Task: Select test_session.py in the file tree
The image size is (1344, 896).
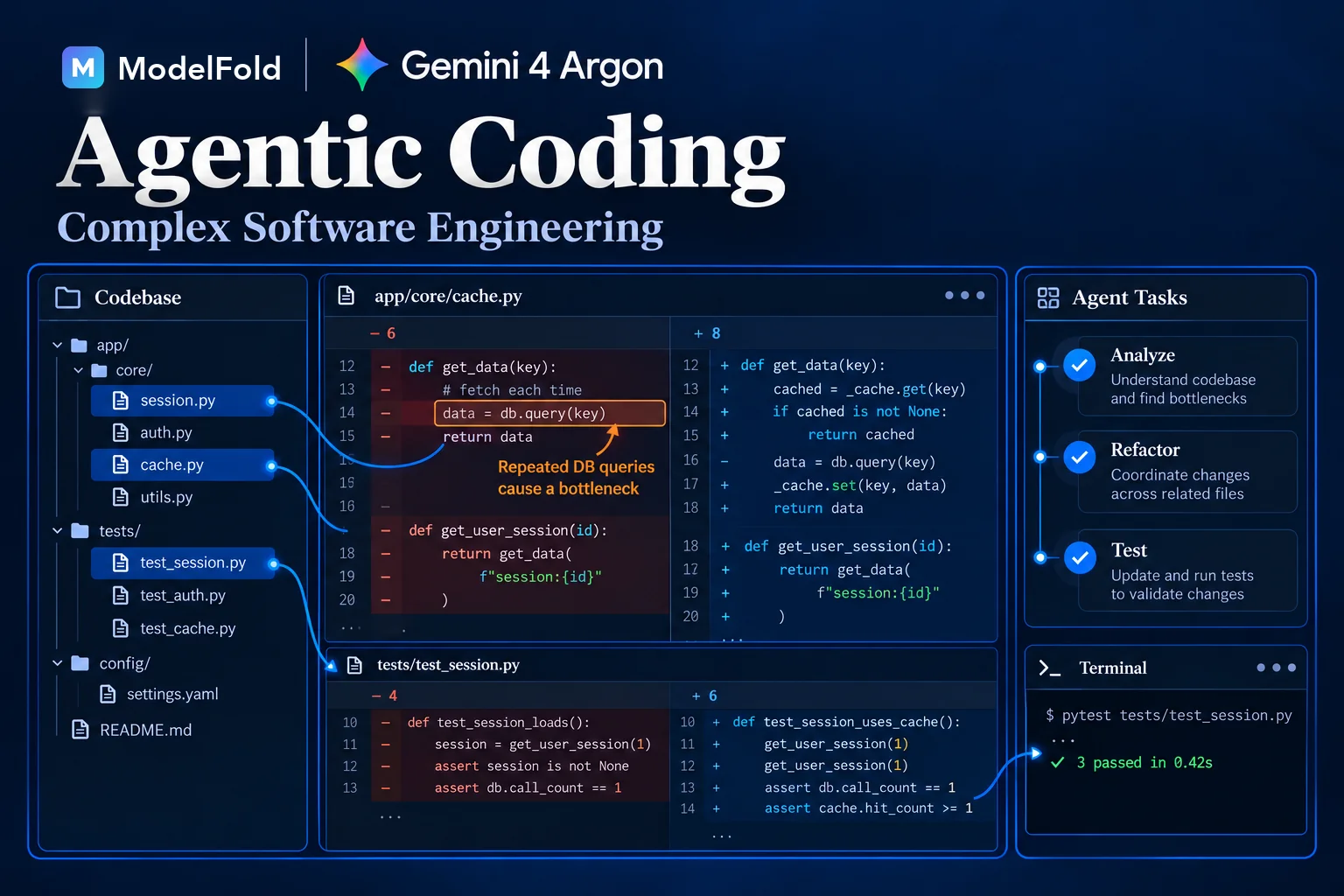Action: [183, 563]
